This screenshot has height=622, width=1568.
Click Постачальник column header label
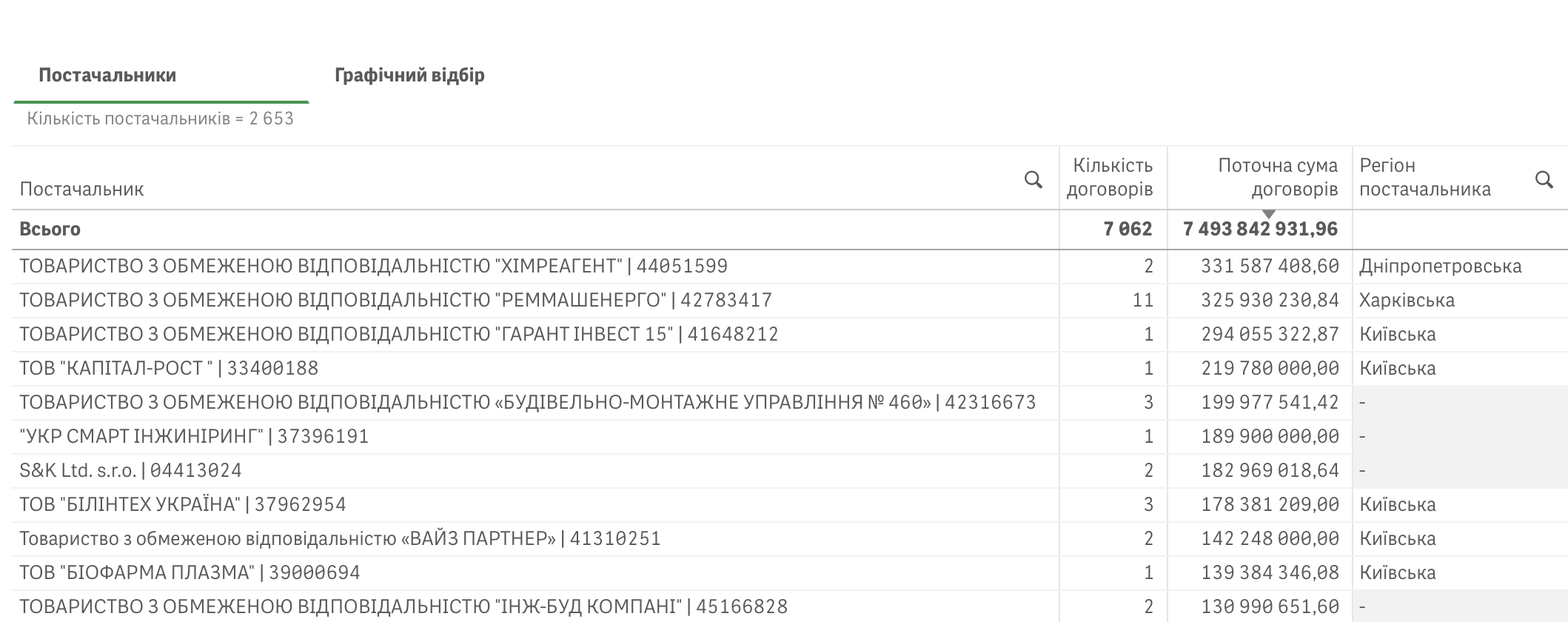81,189
